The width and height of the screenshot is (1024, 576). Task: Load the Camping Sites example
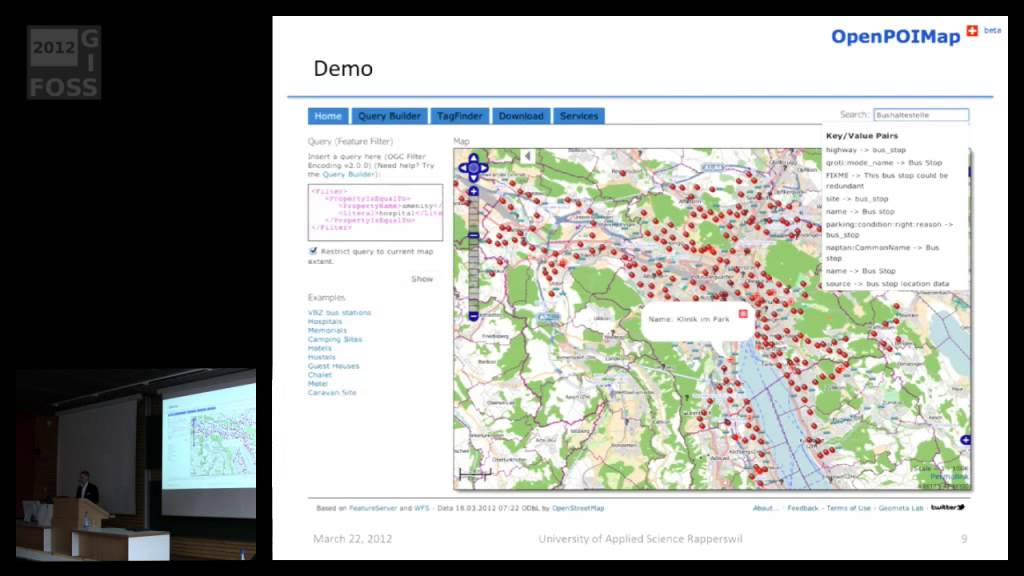point(335,340)
